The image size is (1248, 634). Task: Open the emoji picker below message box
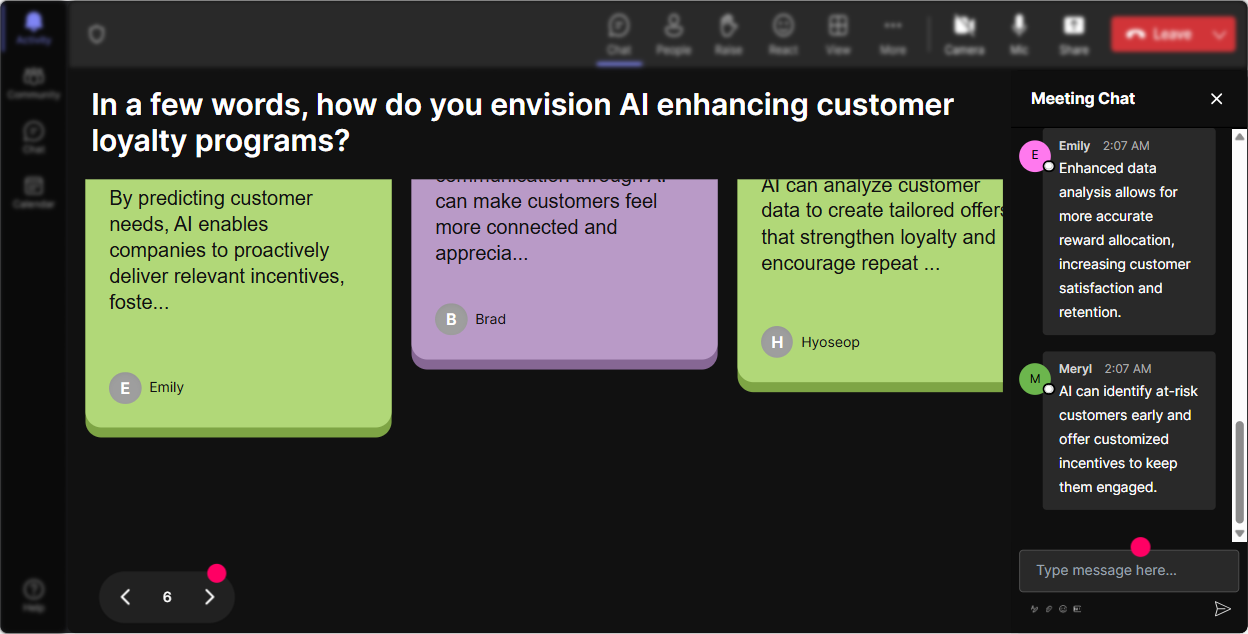1063,608
